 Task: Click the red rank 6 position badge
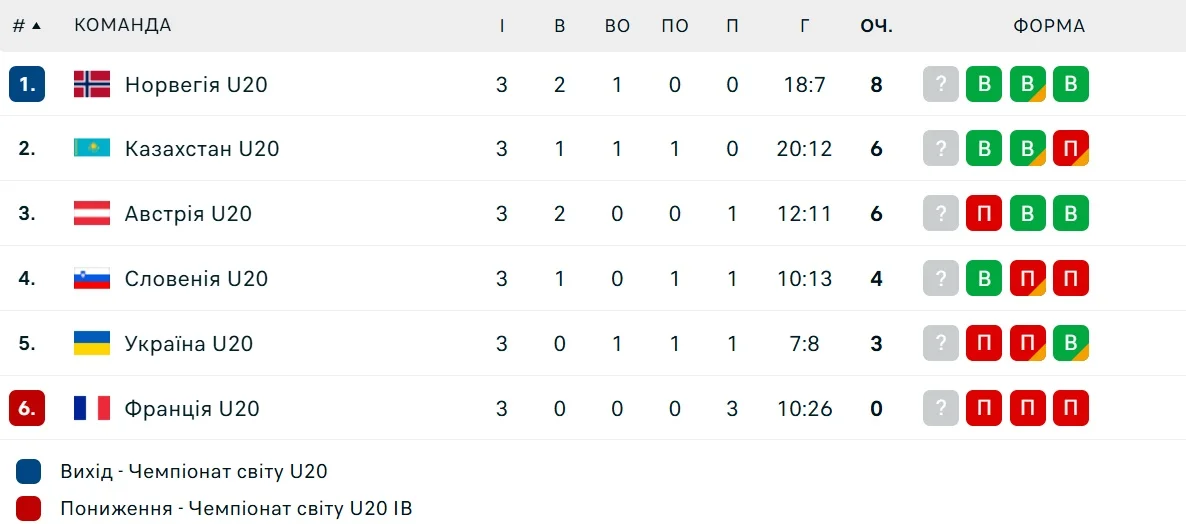pos(27,408)
